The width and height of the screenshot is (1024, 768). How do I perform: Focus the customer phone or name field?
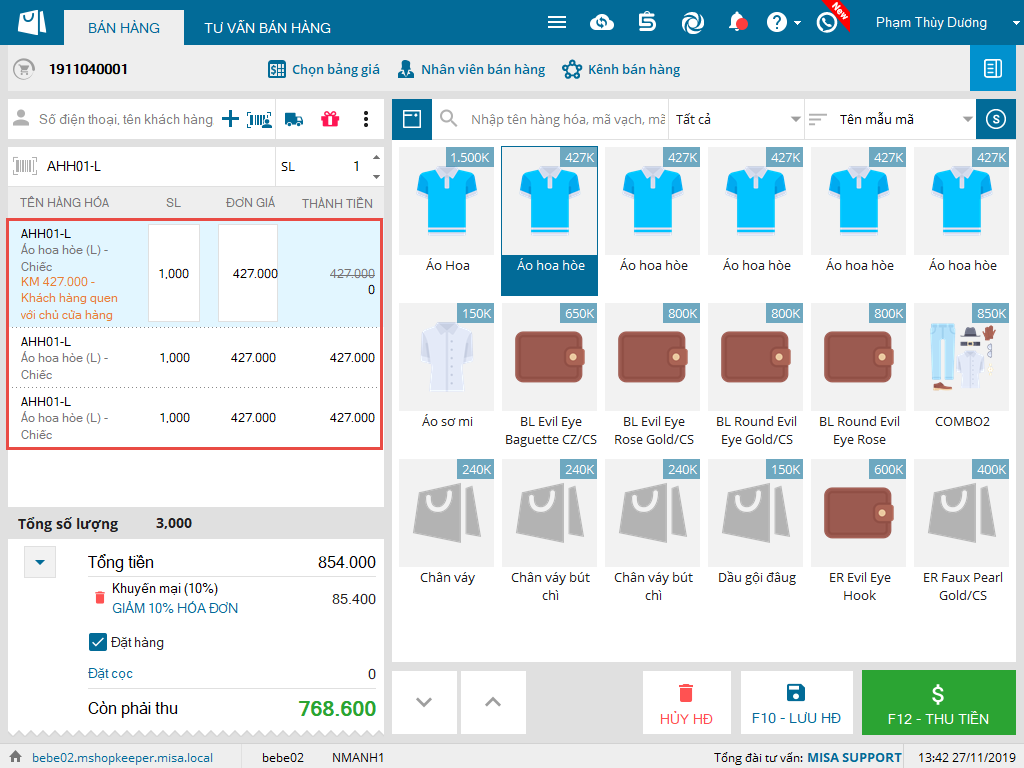(x=125, y=120)
